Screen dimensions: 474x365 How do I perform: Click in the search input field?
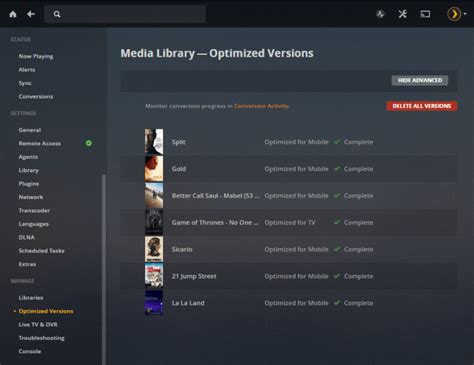(125, 14)
